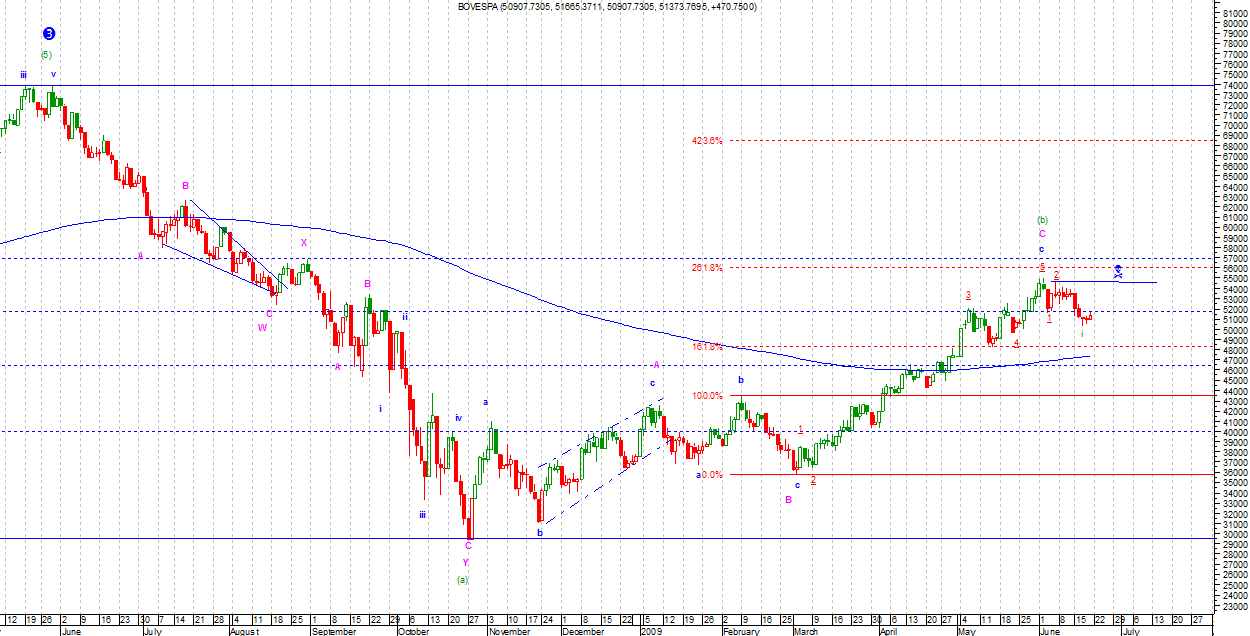
Task: Click the circled blue 3 wave marker
Action: (x=48, y=33)
